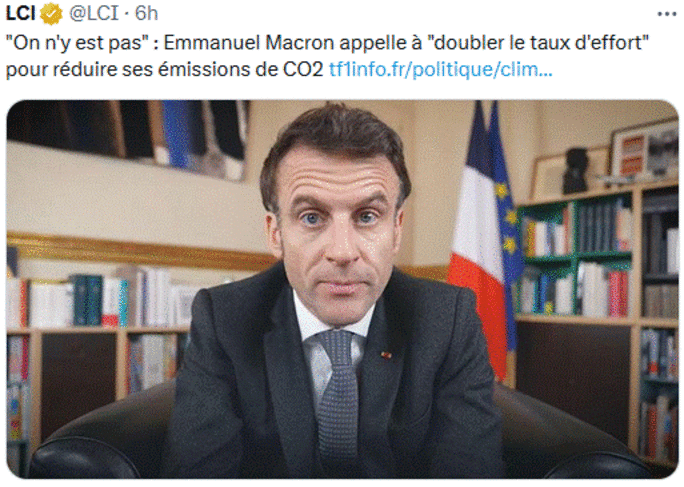Click the phrase "doubler le taux d'effort"
Screen dimensions: 684x487
[x=538, y=43]
